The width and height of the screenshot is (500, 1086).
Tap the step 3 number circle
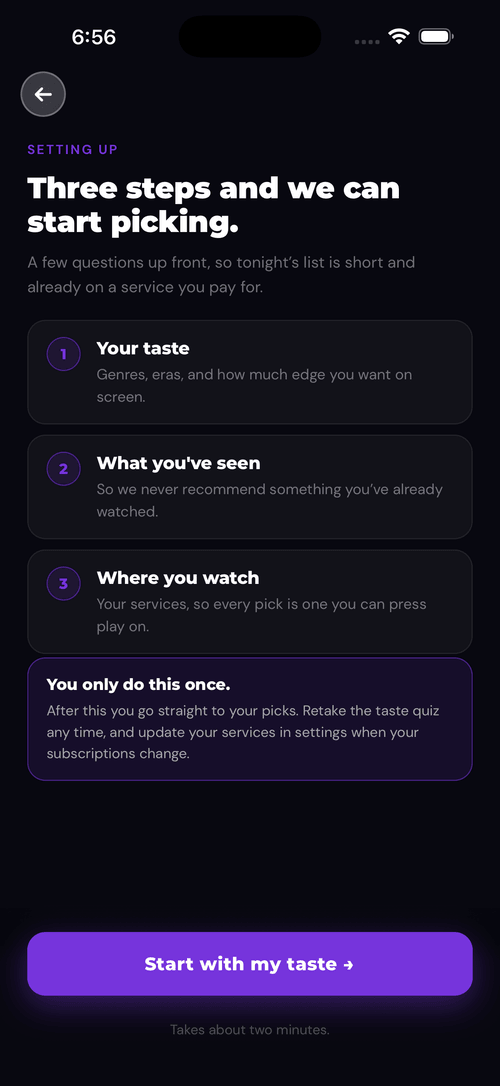pos(64,584)
